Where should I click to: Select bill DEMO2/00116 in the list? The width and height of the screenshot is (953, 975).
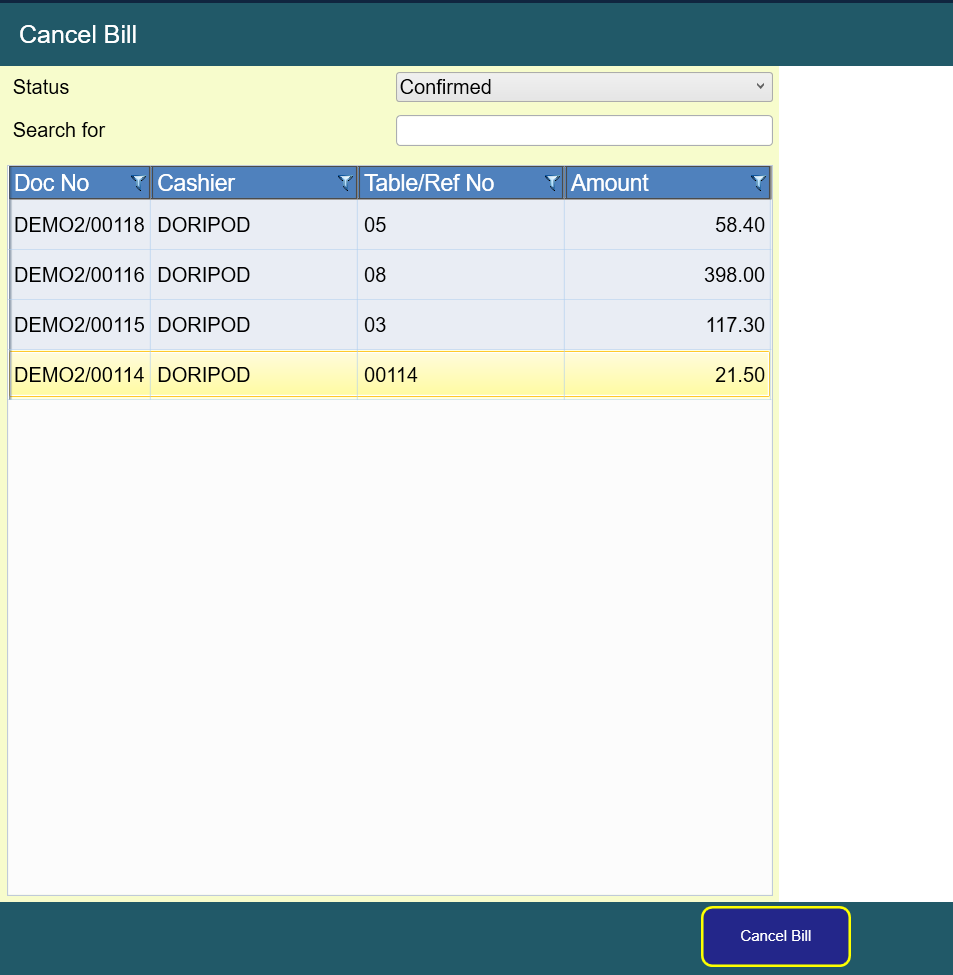80,275
